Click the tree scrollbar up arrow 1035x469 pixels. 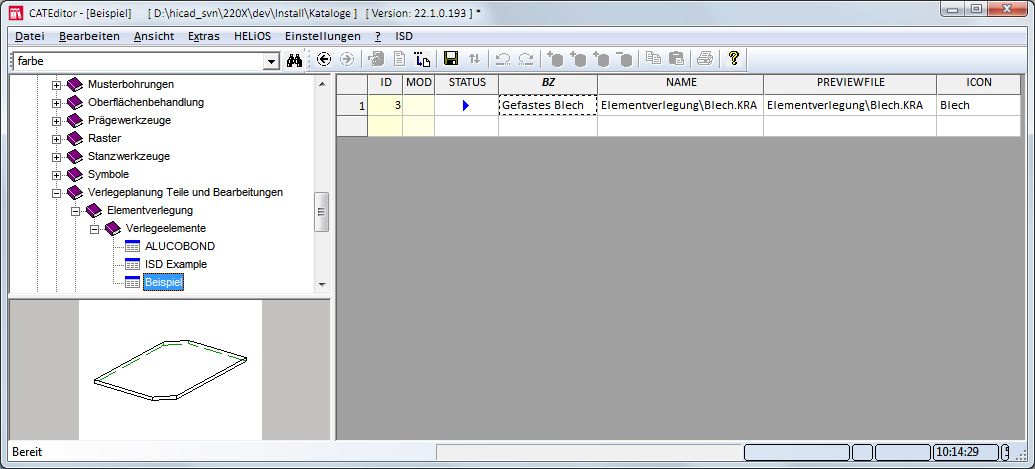[x=322, y=84]
